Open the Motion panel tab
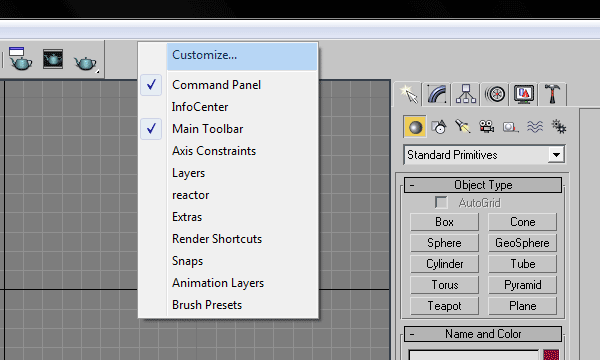This screenshot has height=360, width=600. 495,94
